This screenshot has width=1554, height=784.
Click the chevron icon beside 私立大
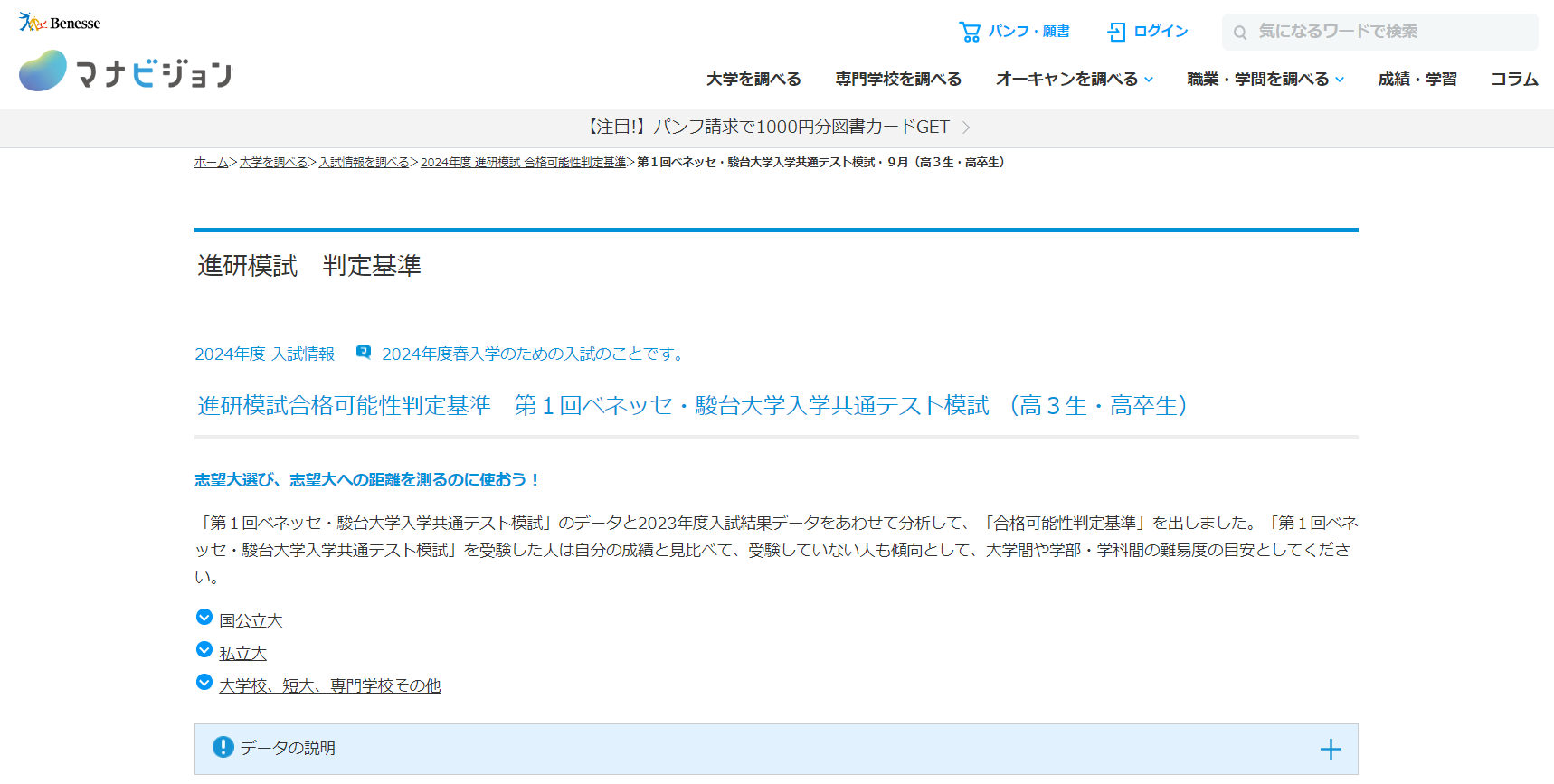tap(204, 650)
